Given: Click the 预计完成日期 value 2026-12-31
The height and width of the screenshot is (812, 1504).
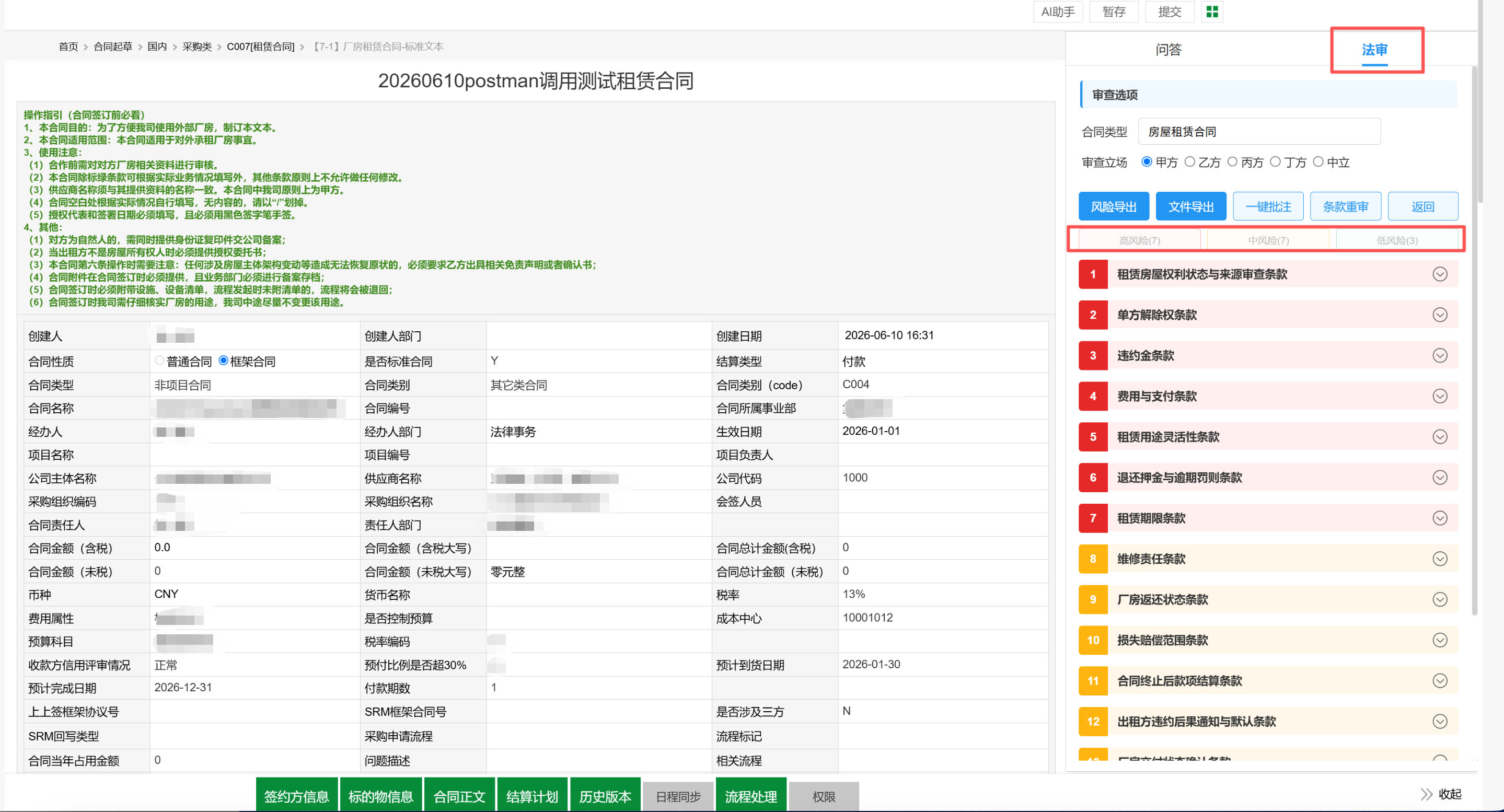Looking at the screenshot, I should tap(183, 688).
